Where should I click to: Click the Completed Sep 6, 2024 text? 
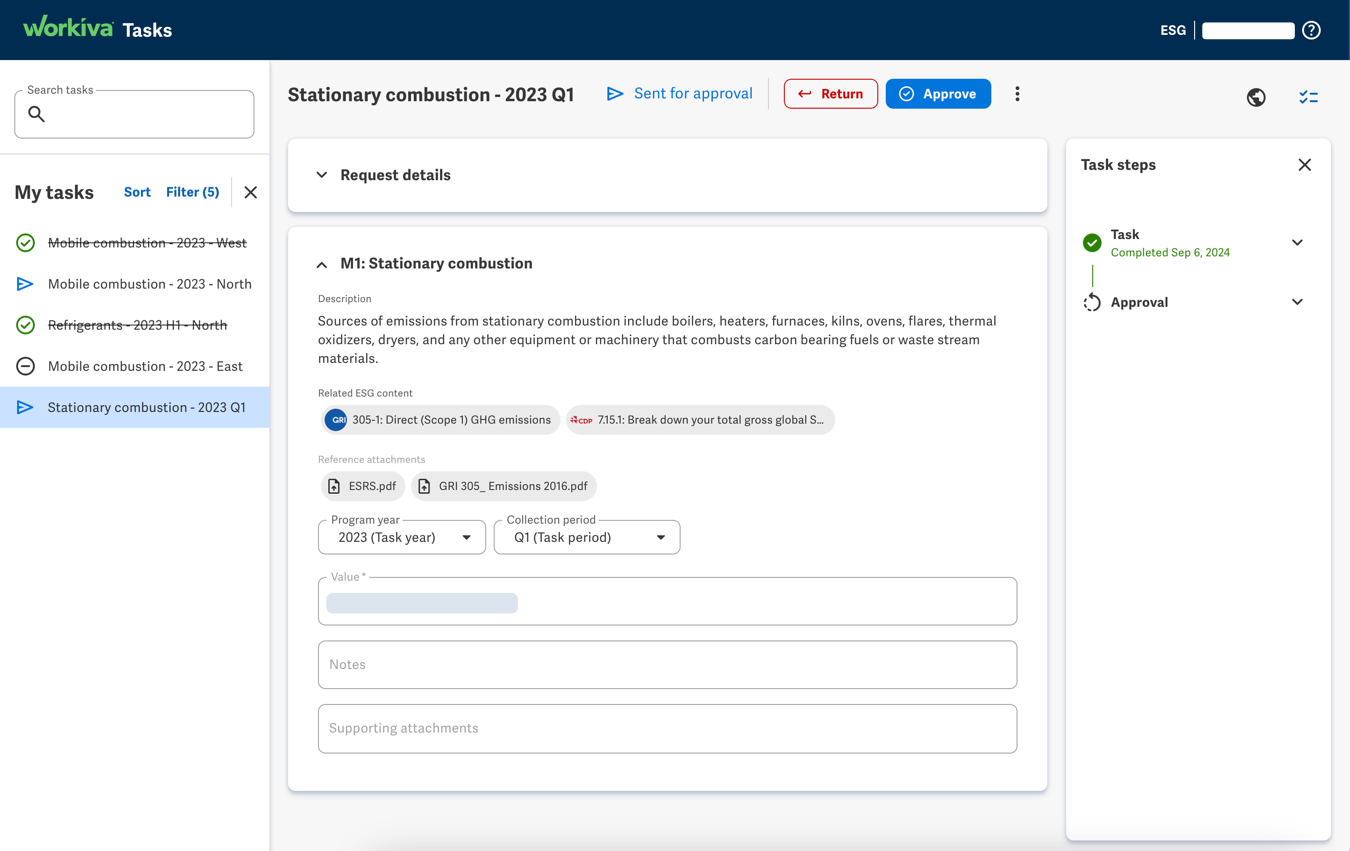click(x=1170, y=253)
